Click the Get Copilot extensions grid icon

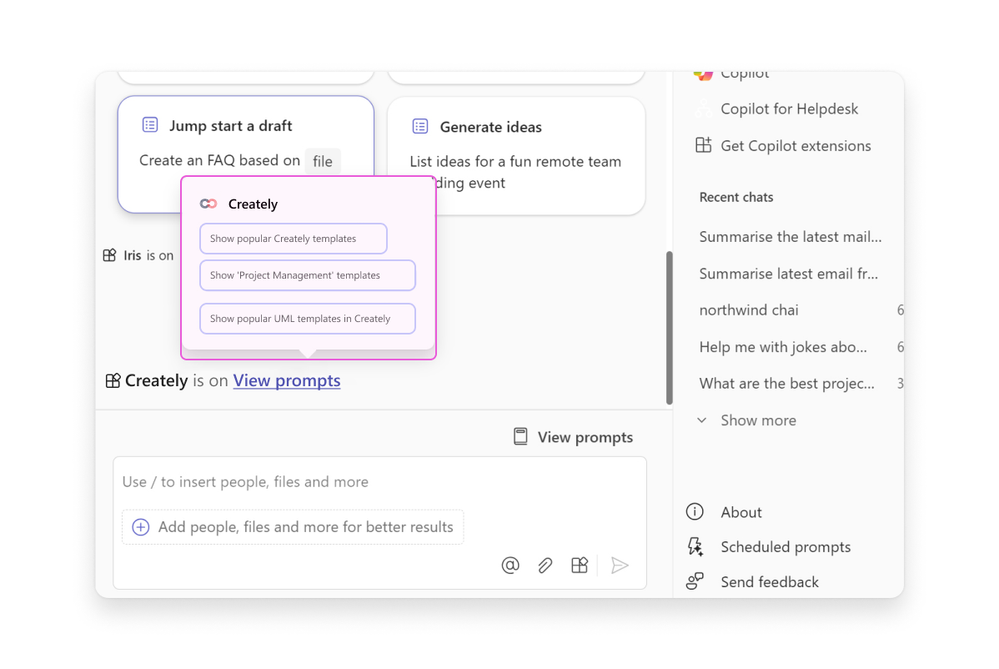point(703,145)
